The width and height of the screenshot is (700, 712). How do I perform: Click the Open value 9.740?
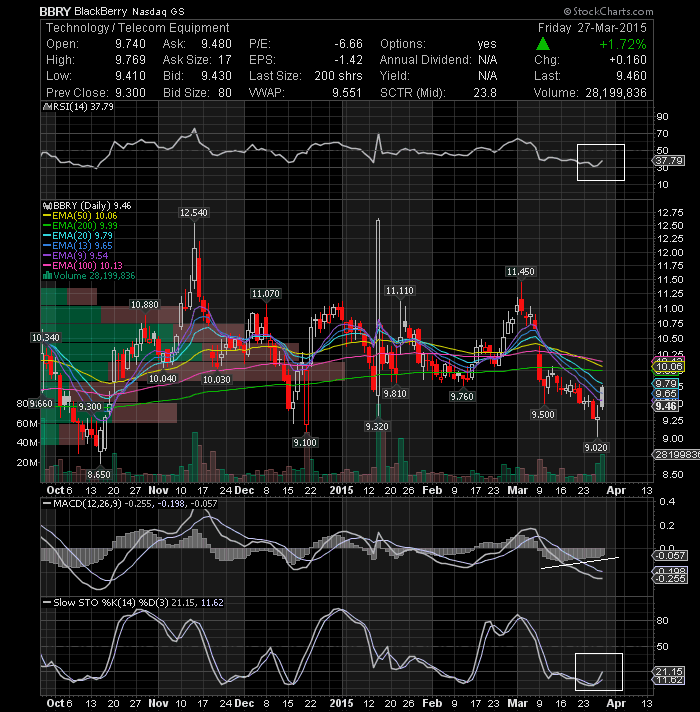click(130, 44)
